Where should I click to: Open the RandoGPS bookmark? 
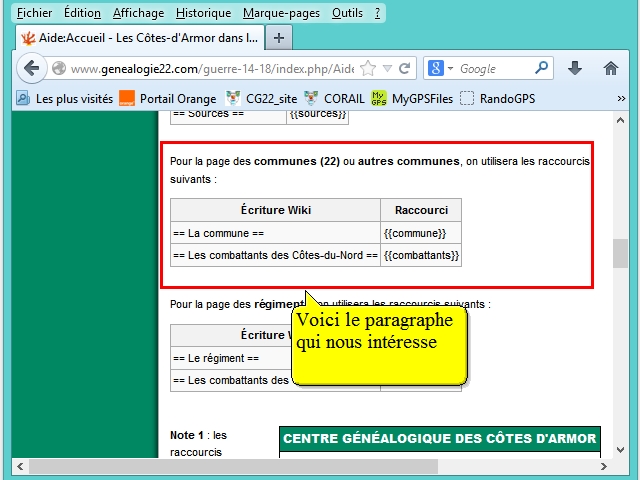tap(497, 98)
